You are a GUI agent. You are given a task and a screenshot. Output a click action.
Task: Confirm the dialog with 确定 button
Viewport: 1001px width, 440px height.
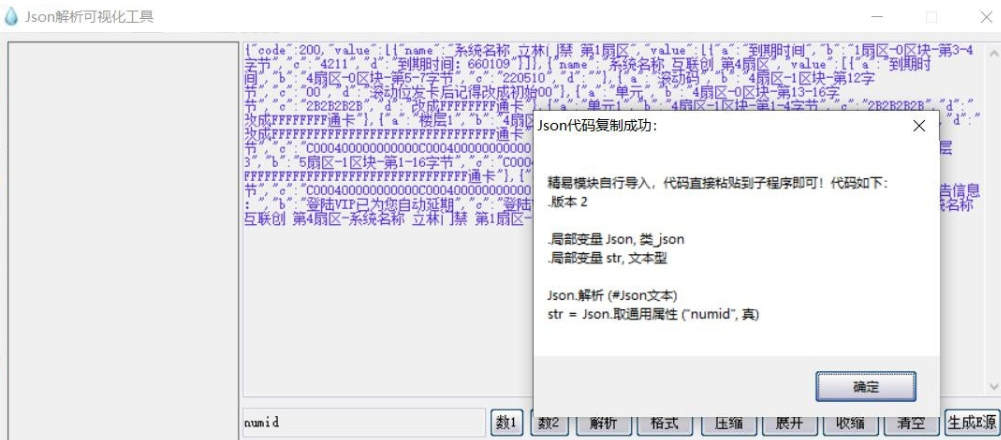coord(866,387)
